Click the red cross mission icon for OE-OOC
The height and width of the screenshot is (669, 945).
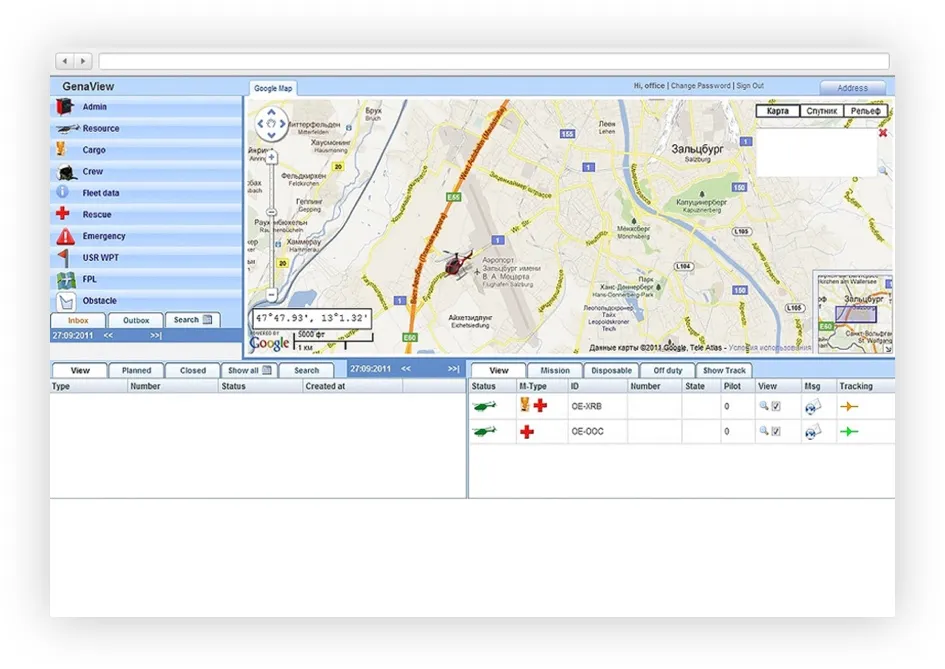(527, 432)
